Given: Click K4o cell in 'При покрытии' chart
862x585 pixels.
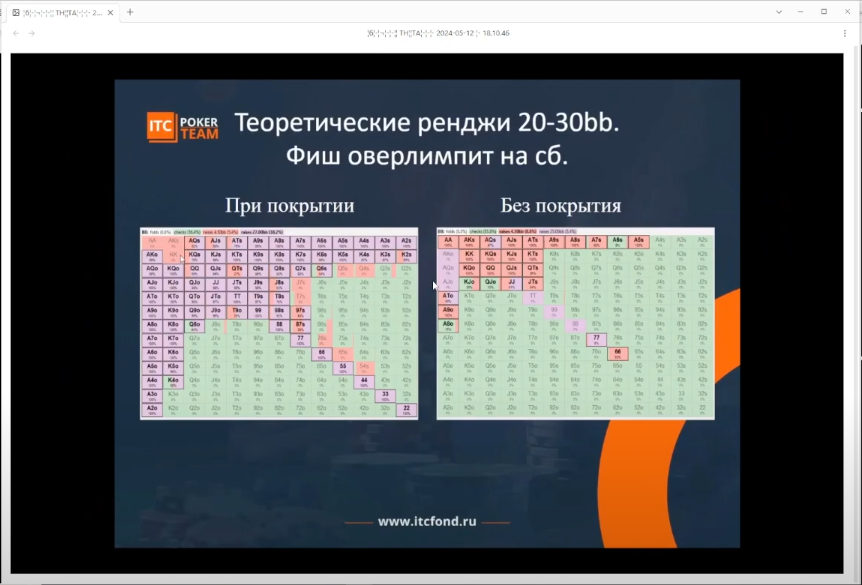Looking at the screenshot, I should [173, 382].
